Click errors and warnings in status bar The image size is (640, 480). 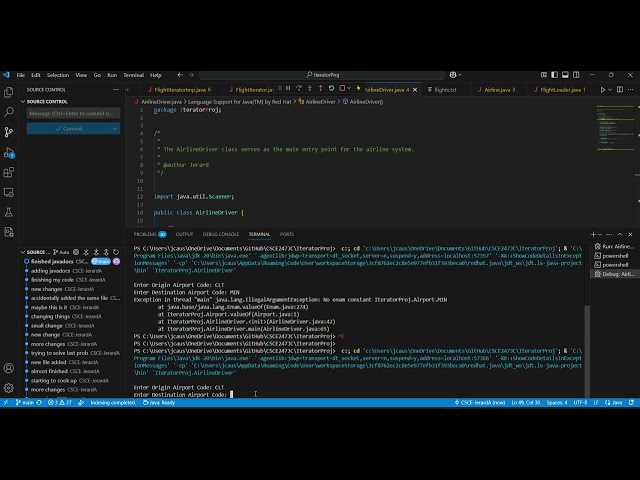click(x=60, y=402)
